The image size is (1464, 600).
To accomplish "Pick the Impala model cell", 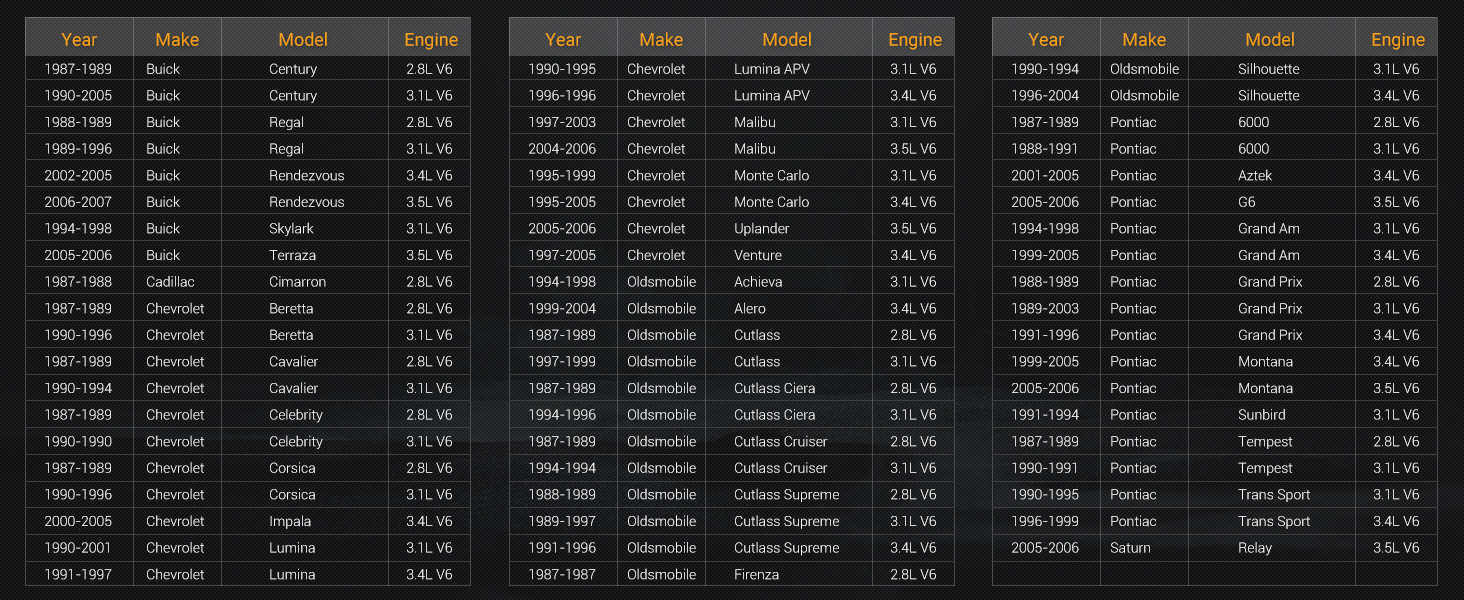I will pos(304,521).
